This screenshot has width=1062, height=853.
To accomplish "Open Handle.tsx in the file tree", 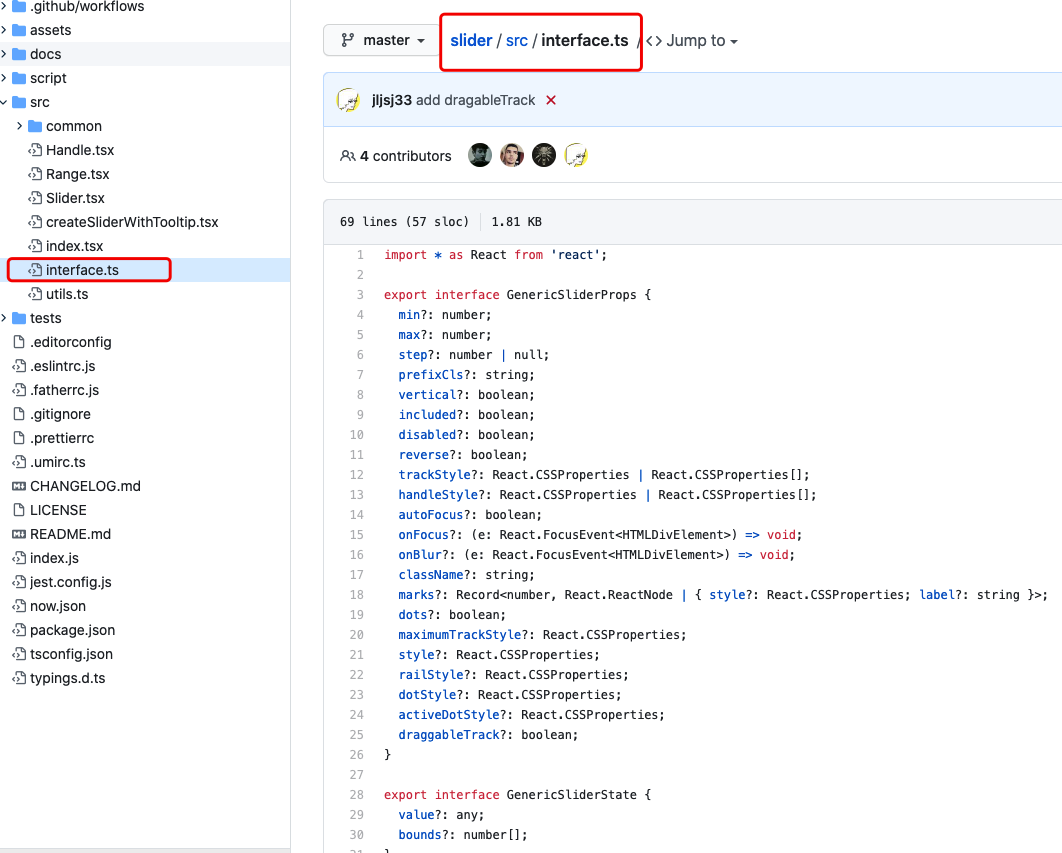I will click(80, 150).
